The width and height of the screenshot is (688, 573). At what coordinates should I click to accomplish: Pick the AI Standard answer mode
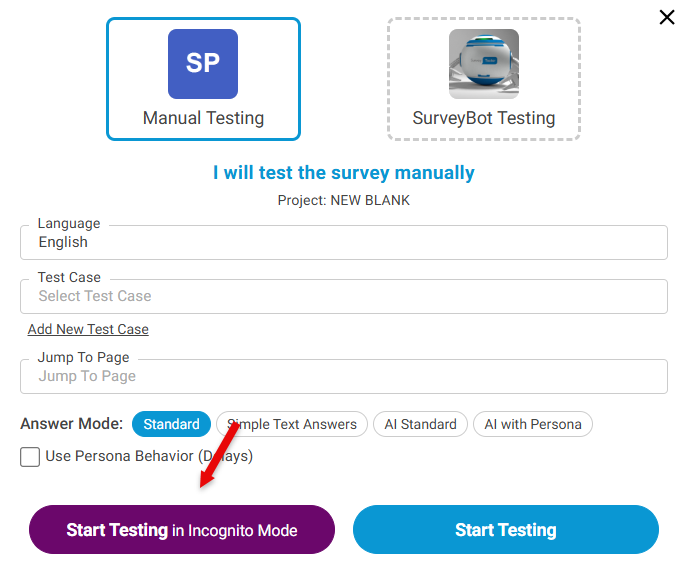(x=420, y=424)
